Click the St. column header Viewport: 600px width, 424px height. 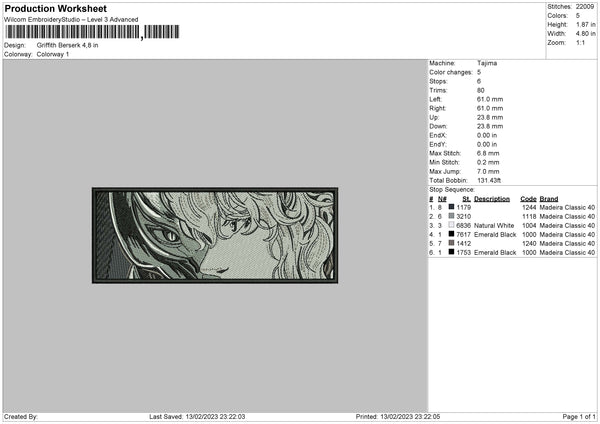point(466,199)
